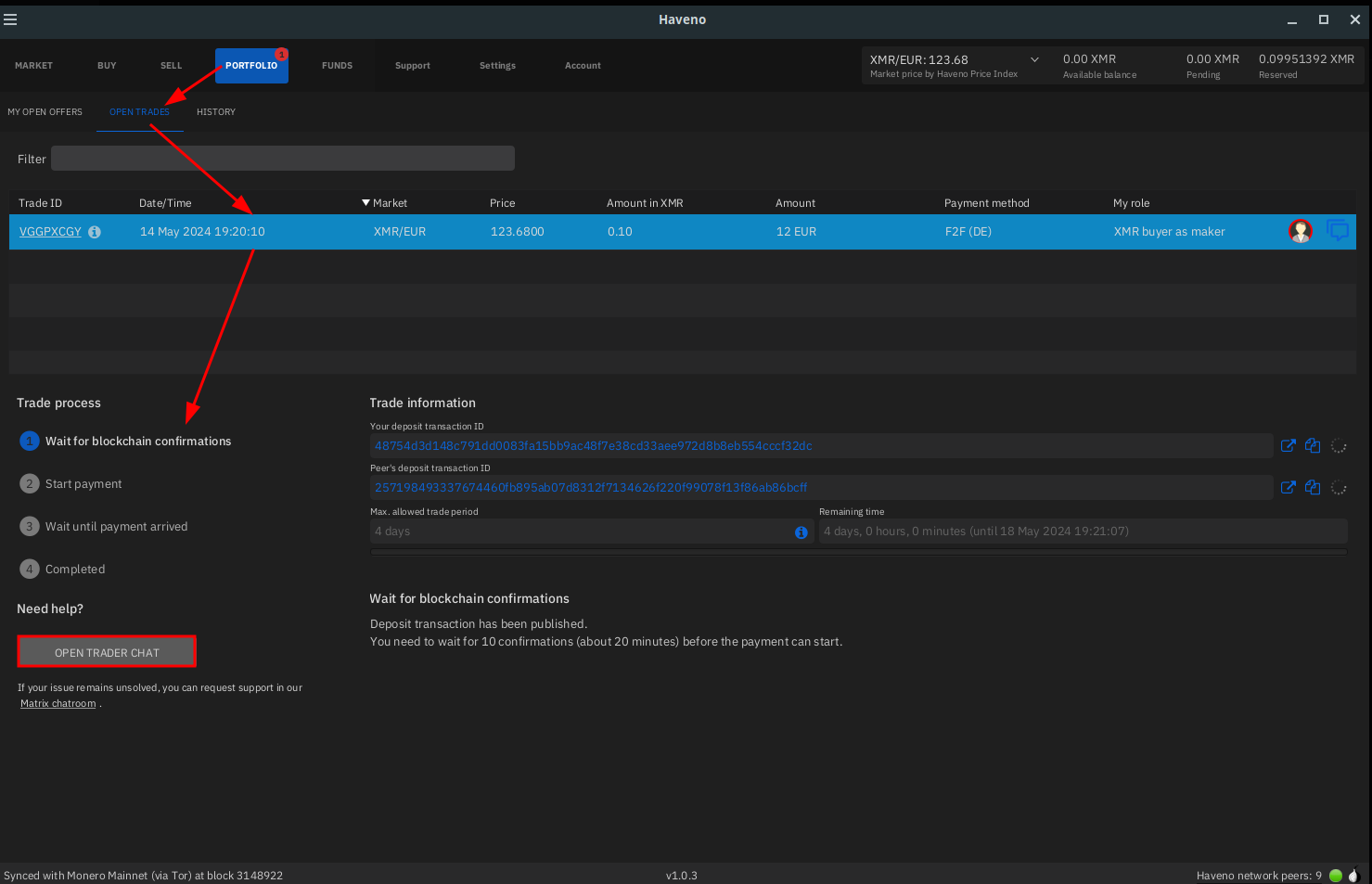Click the green network status indicator
The height and width of the screenshot is (884, 1372).
coord(1336,875)
